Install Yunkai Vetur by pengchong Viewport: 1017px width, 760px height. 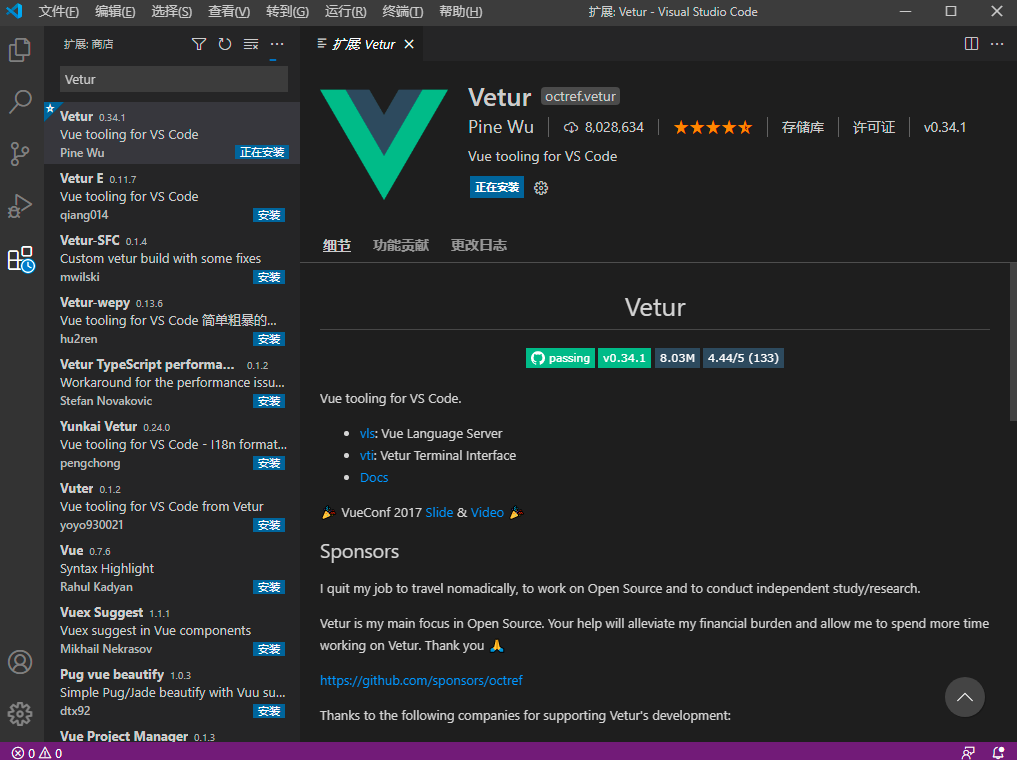point(269,464)
